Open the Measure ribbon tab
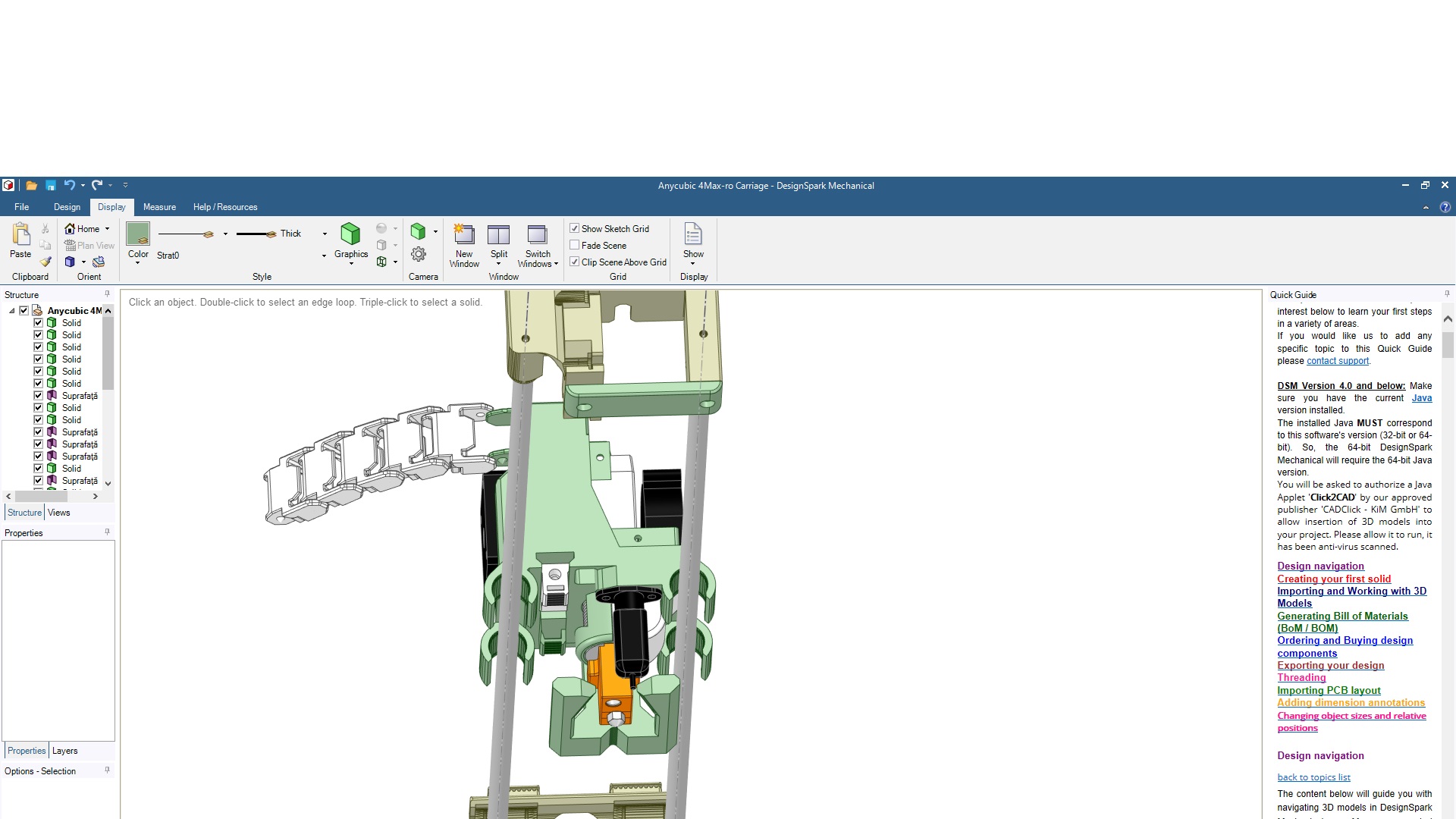The image size is (1456, 819). (159, 207)
